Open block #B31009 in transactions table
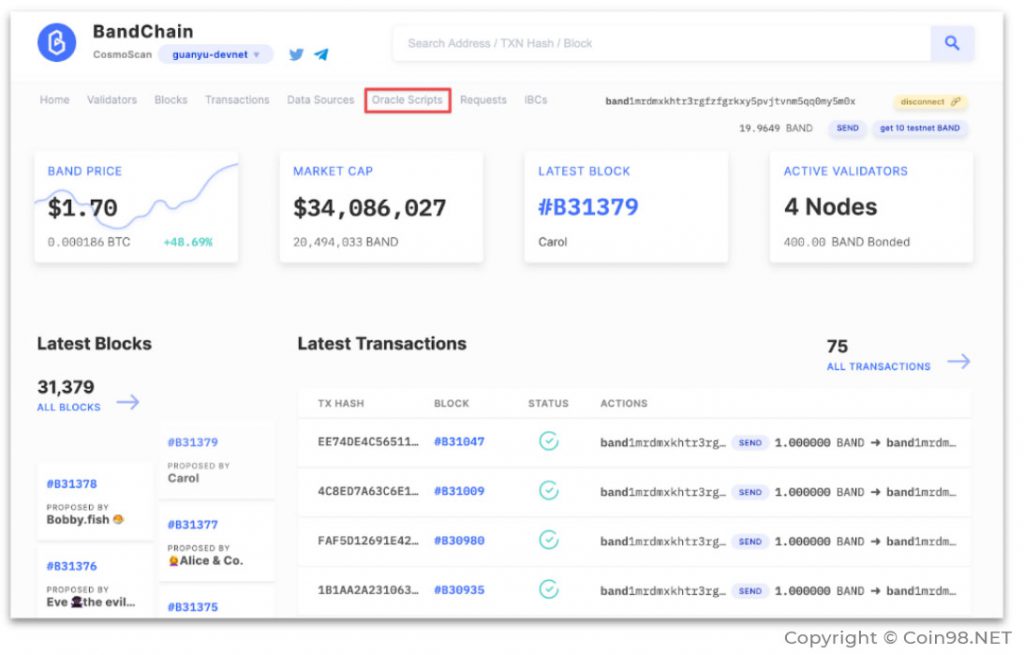This screenshot has width=1024, height=655. pos(459,491)
